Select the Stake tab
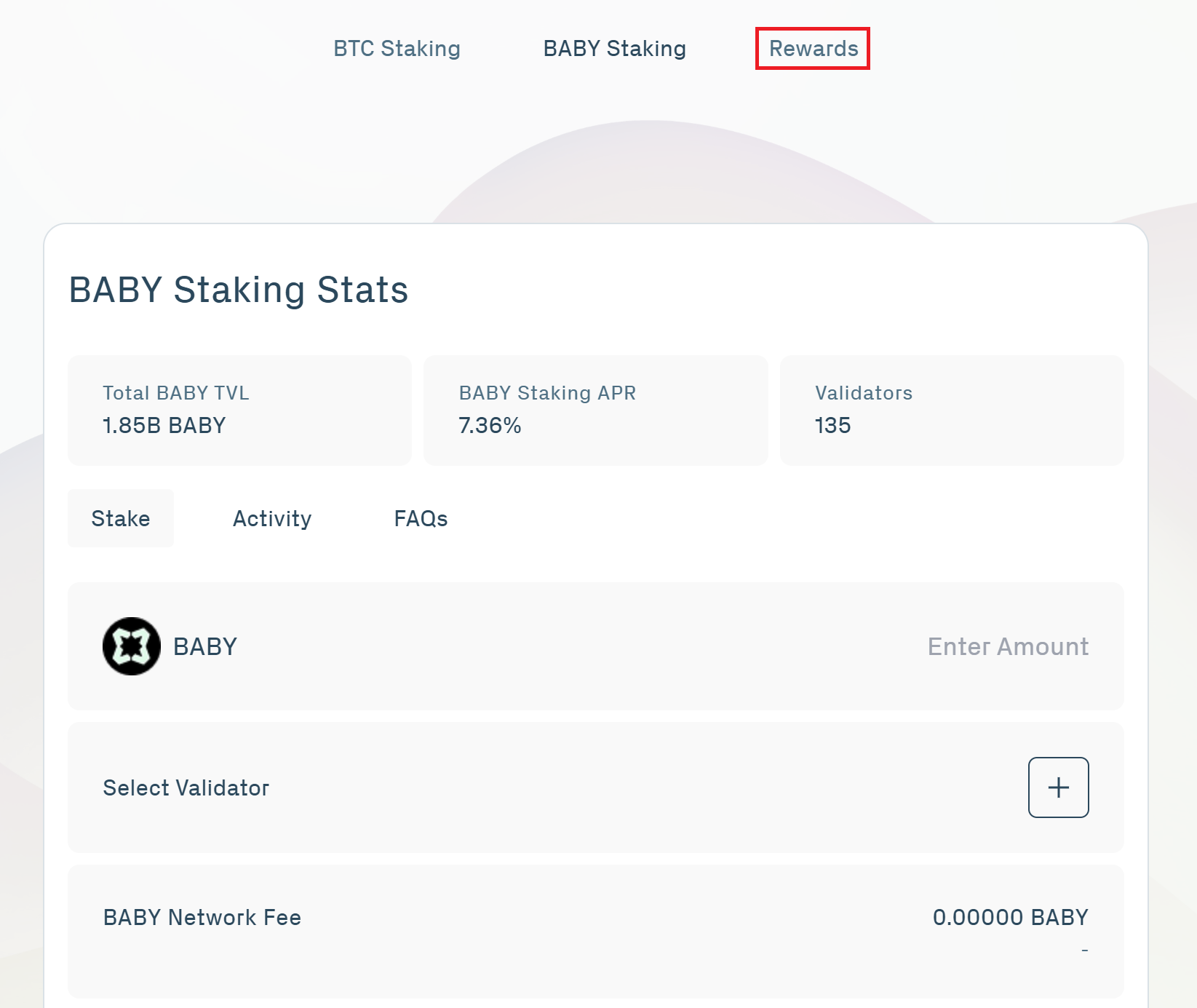The height and width of the screenshot is (1008, 1197). pos(121,518)
